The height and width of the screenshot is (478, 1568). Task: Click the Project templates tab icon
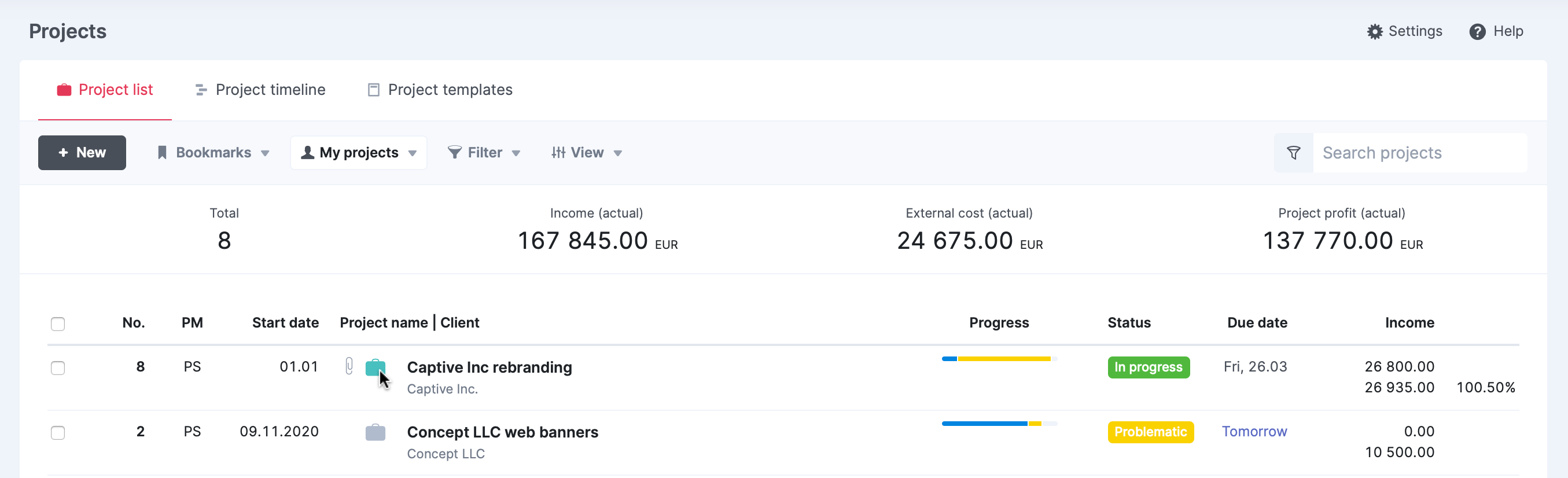[373, 90]
